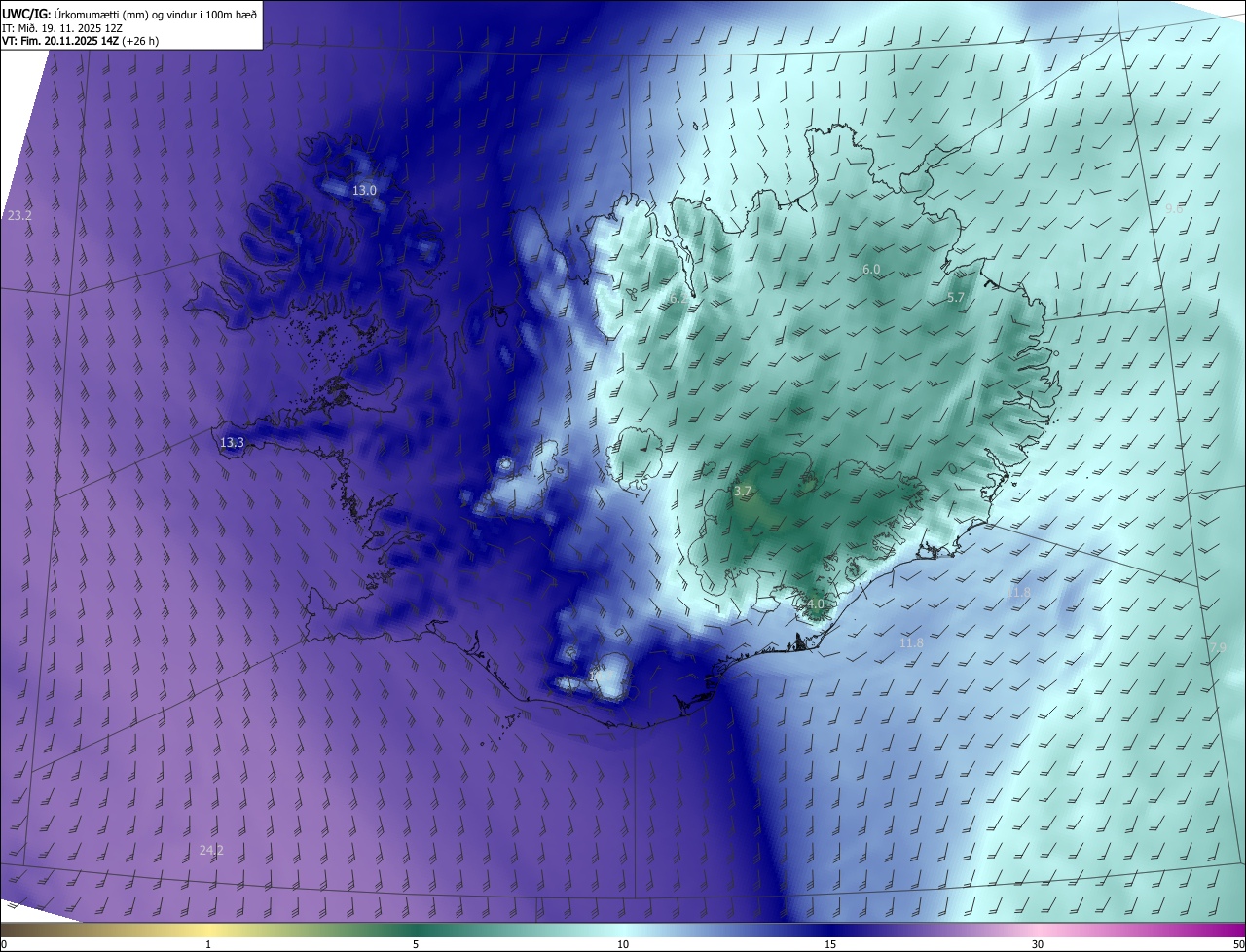Click the legend tick labeled 30

coord(1038,944)
